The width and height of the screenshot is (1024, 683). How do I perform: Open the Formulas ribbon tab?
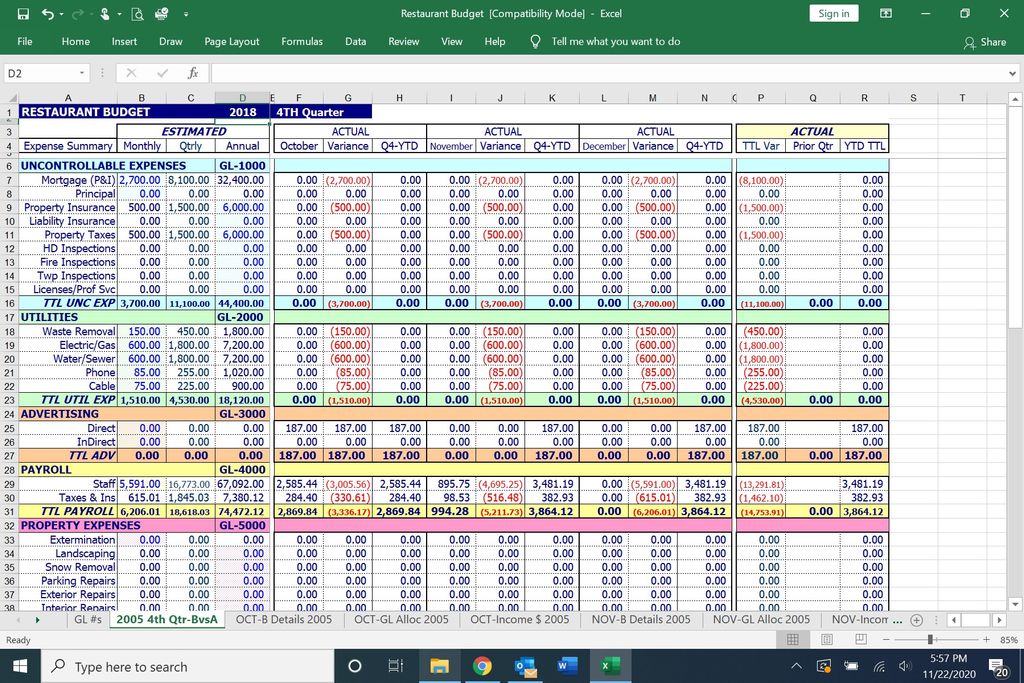[x=302, y=41]
